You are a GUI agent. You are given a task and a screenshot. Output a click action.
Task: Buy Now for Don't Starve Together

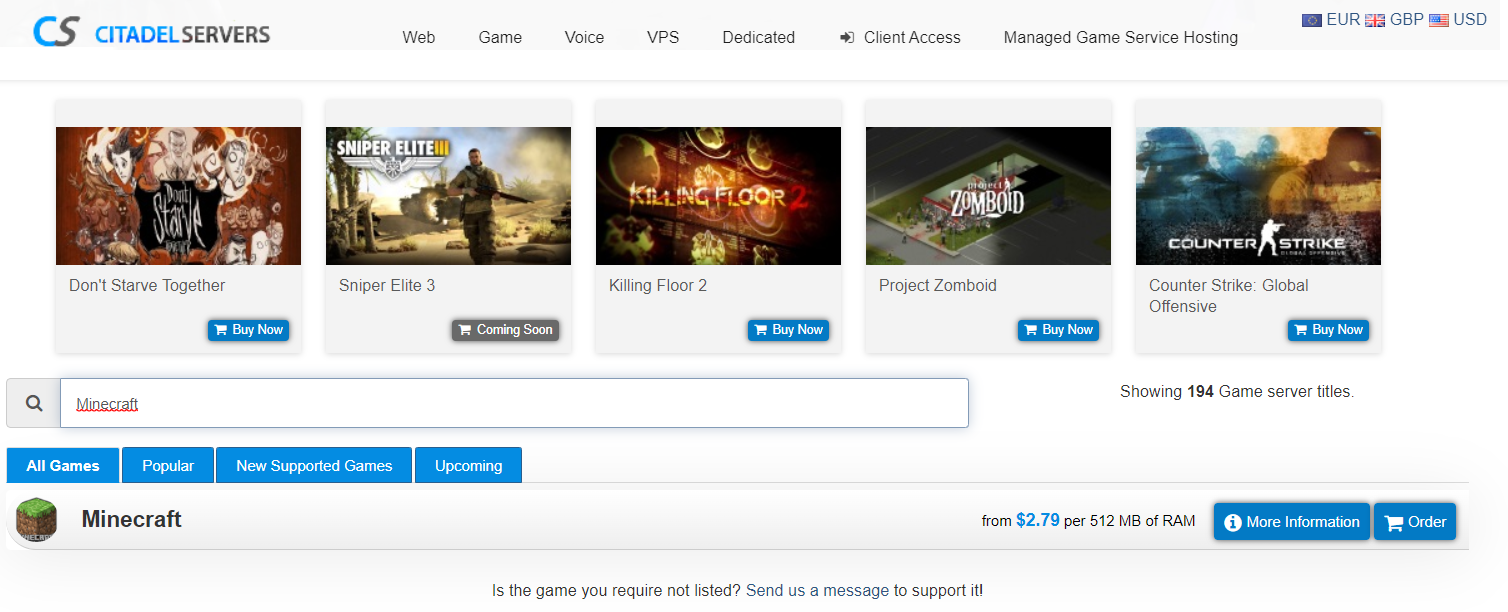pyautogui.click(x=248, y=330)
